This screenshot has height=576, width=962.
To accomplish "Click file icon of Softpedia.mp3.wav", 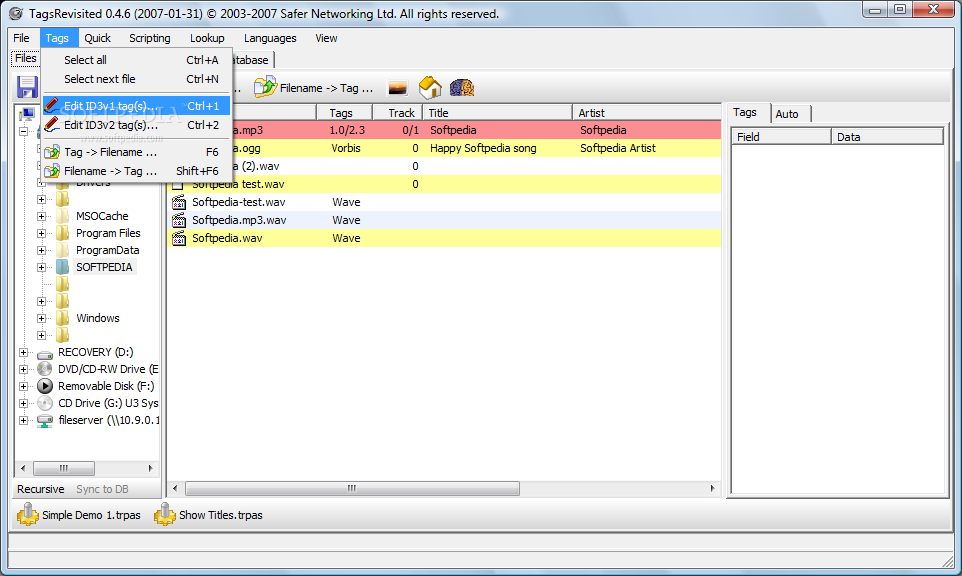I will [179, 220].
